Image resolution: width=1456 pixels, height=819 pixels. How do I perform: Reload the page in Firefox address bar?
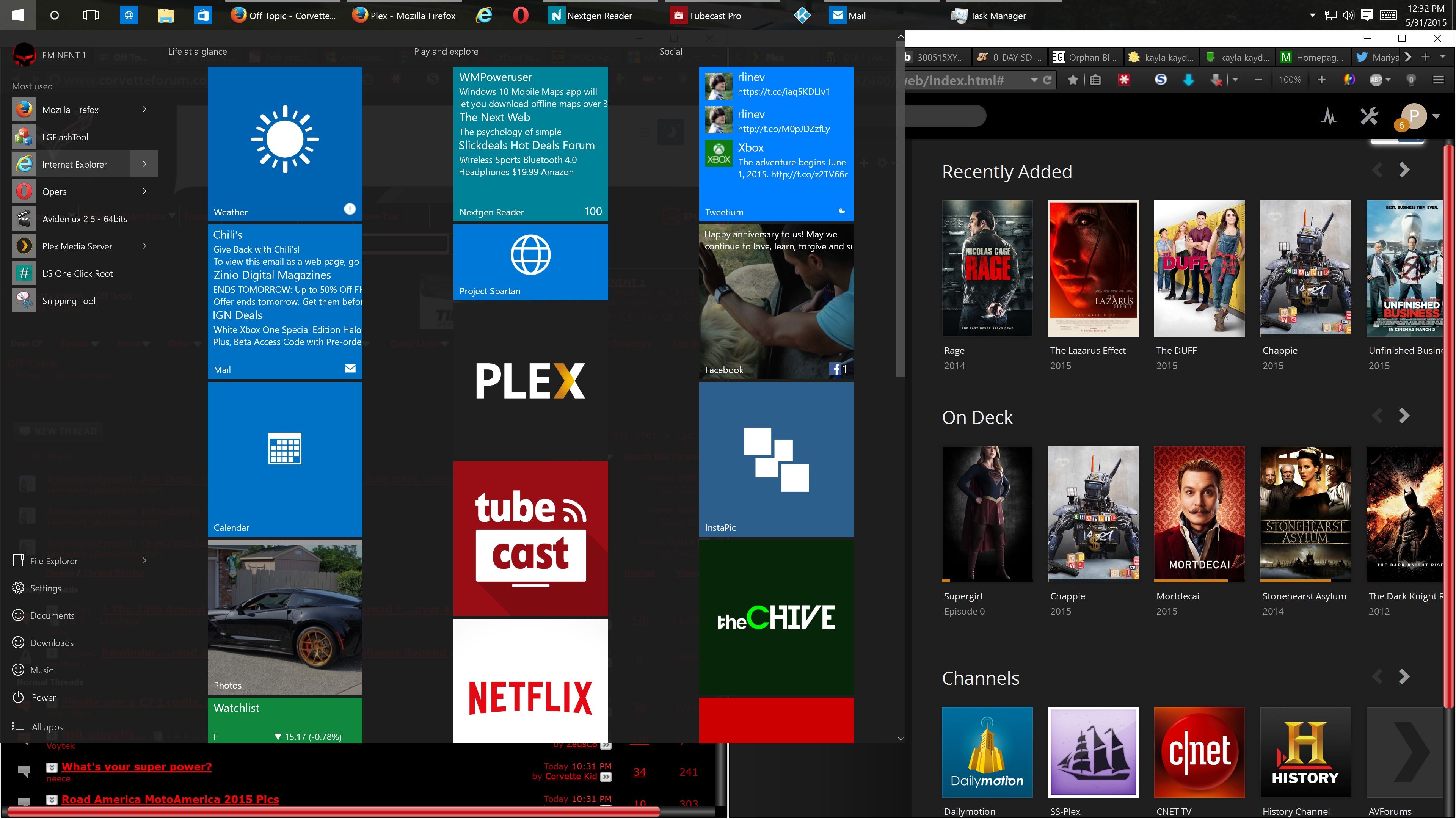pos(1047,80)
